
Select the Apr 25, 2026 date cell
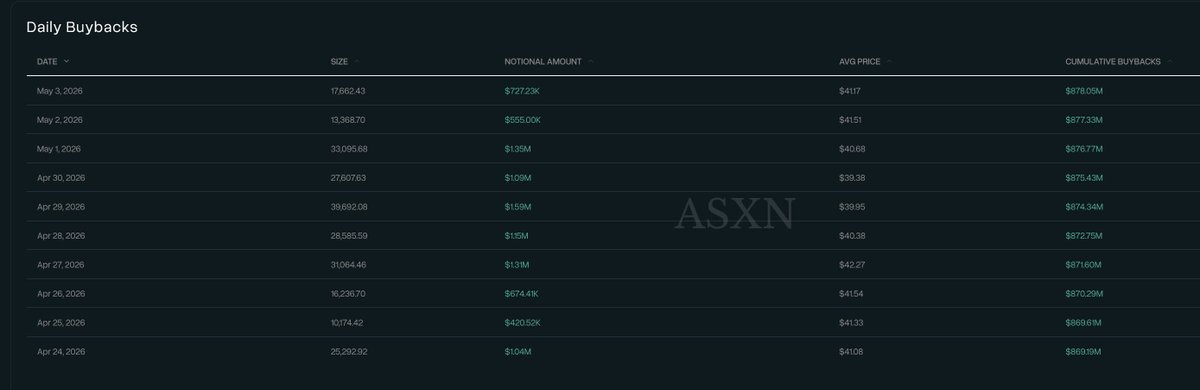(x=62, y=323)
